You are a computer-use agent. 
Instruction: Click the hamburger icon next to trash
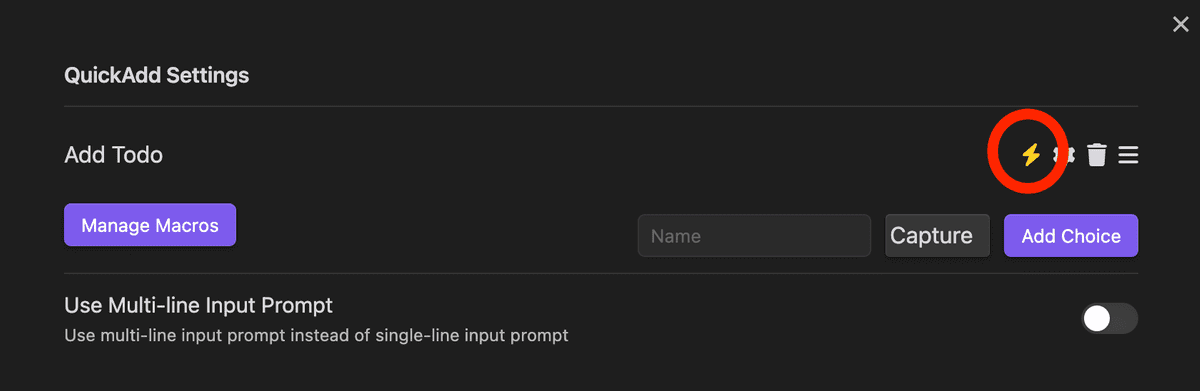click(x=1129, y=155)
